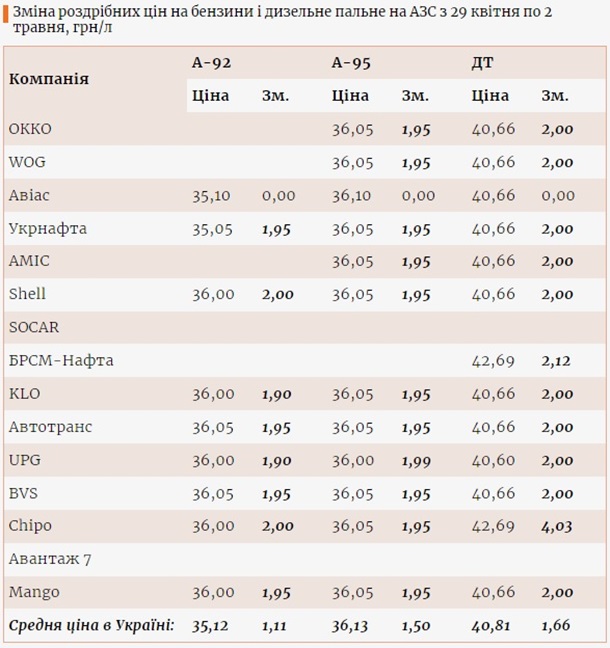This screenshot has height=648, width=610.
Task: Click БРСМ-Нафта diesel price 42,69
Action: point(493,361)
